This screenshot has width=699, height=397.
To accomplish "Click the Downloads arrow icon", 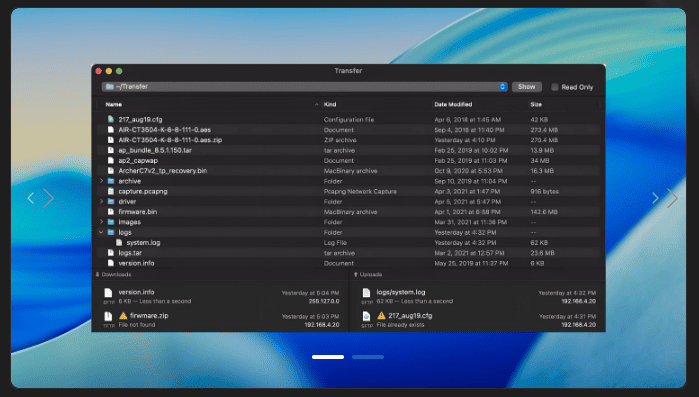I will [97, 274].
